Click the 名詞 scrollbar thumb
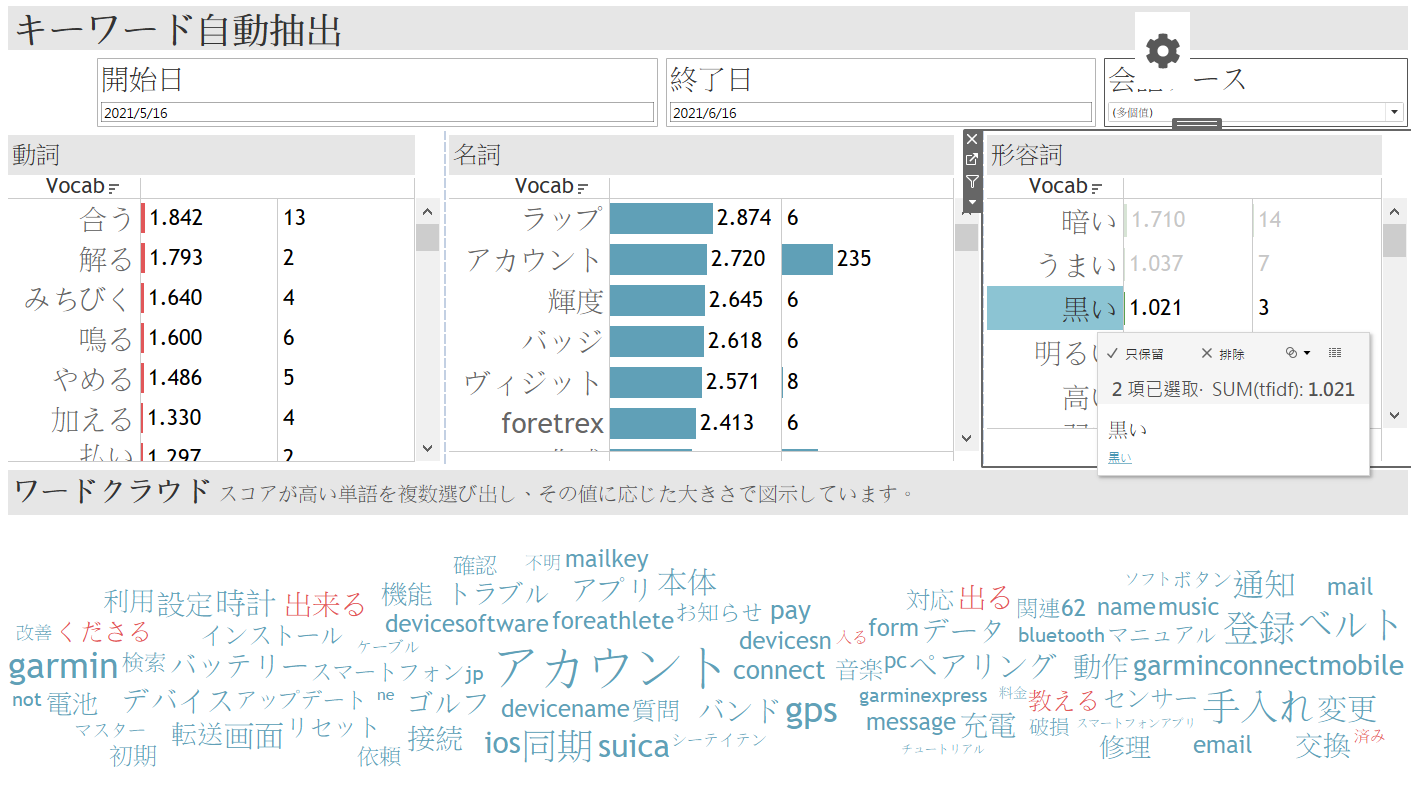Viewport: 1411px width, 809px height. 966,237
